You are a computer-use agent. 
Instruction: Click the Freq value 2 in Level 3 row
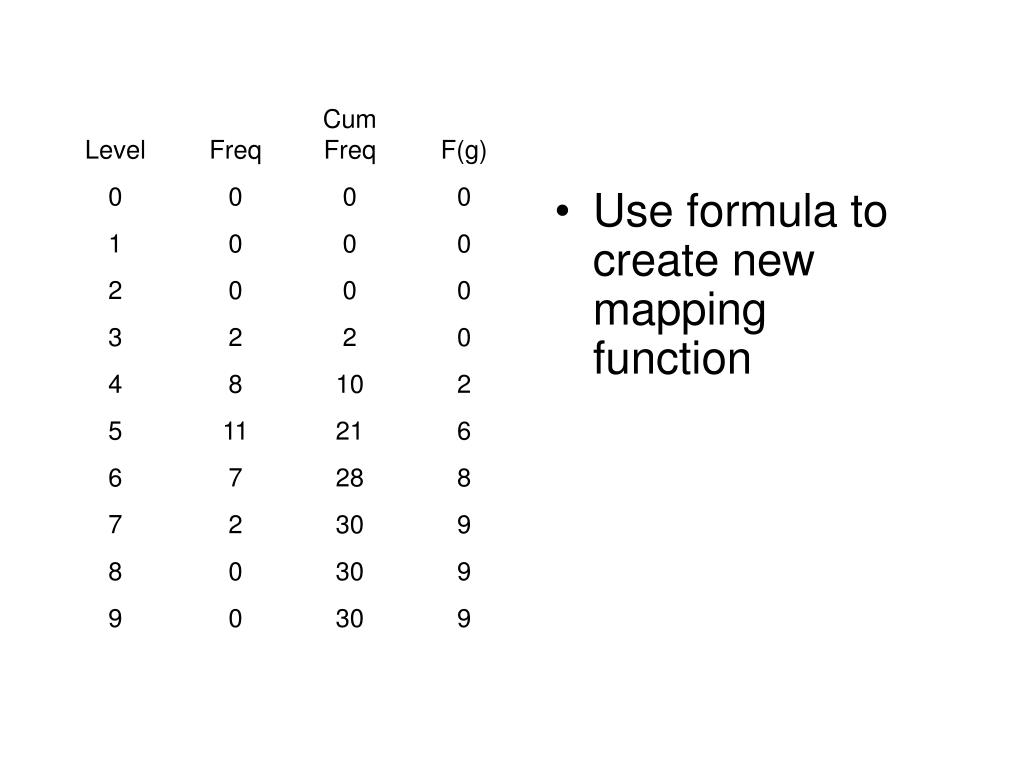pos(235,339)
